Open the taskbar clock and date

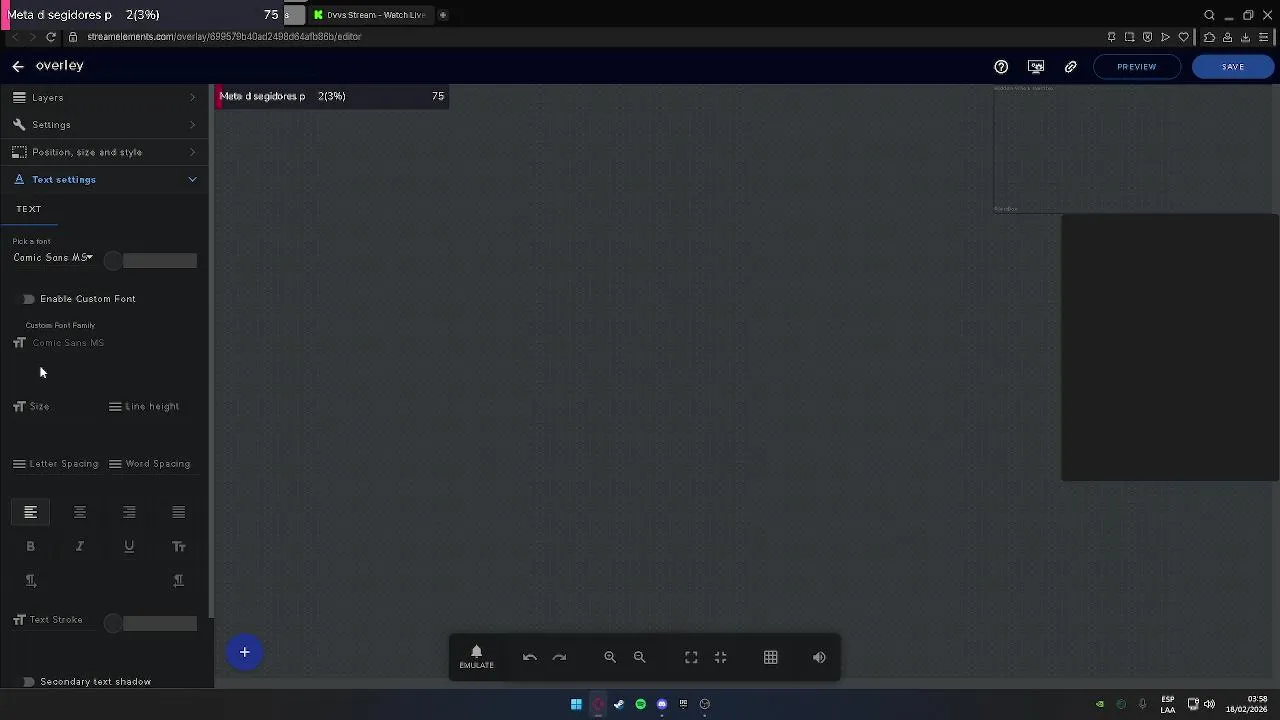click(1247, 704)
